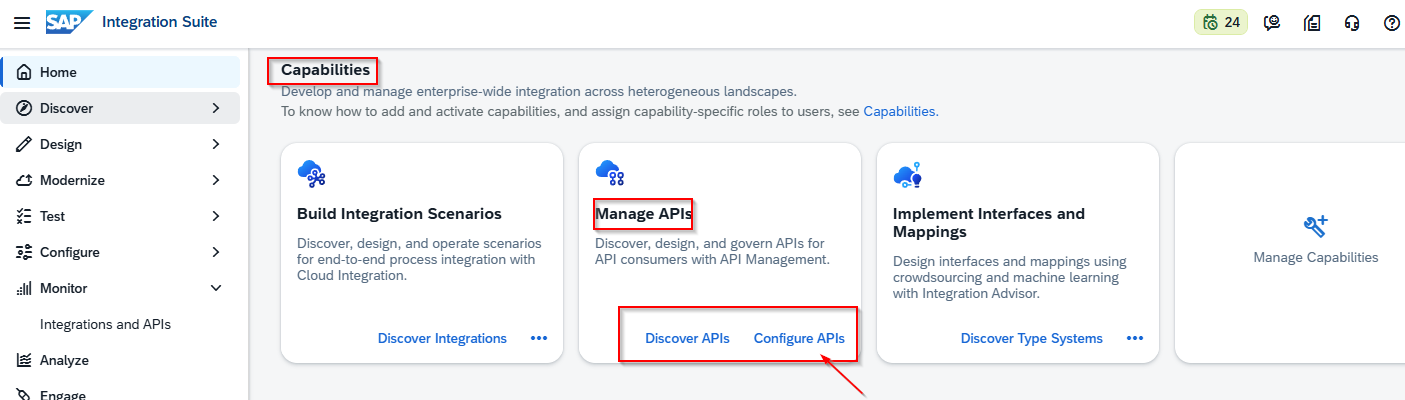Expand the Design menu chevron
Screen dimensions: 1405x400
tap(217, 144)
